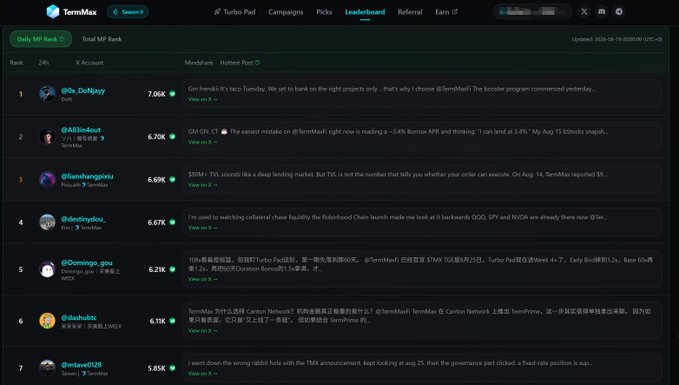The height and width of the screenshot is (385, 679).
Task: Click the Gm frenskii taco Tuesday post text
Action: coord(391,89)
